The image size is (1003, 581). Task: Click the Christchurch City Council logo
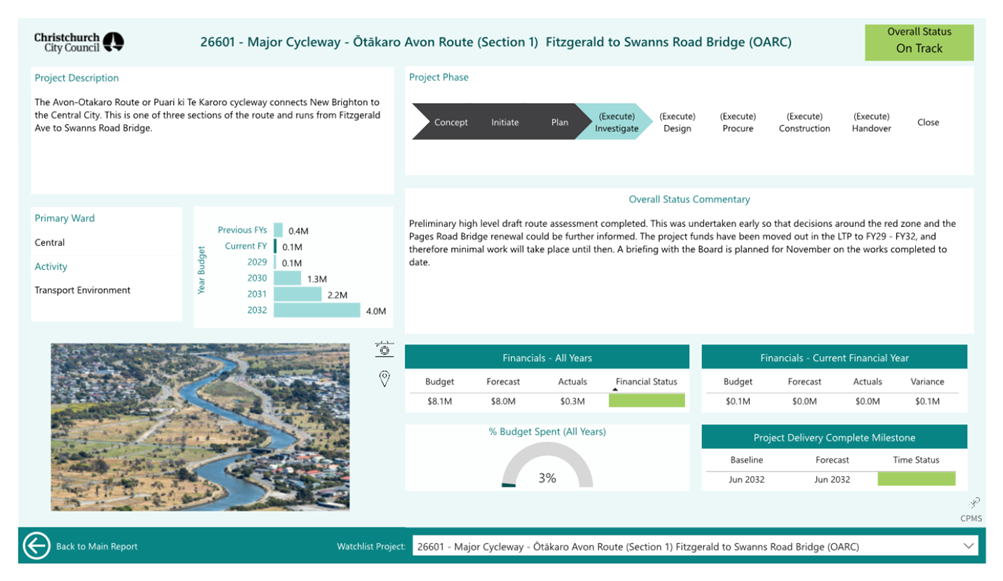pyautogui.click(x=79, y=42)
